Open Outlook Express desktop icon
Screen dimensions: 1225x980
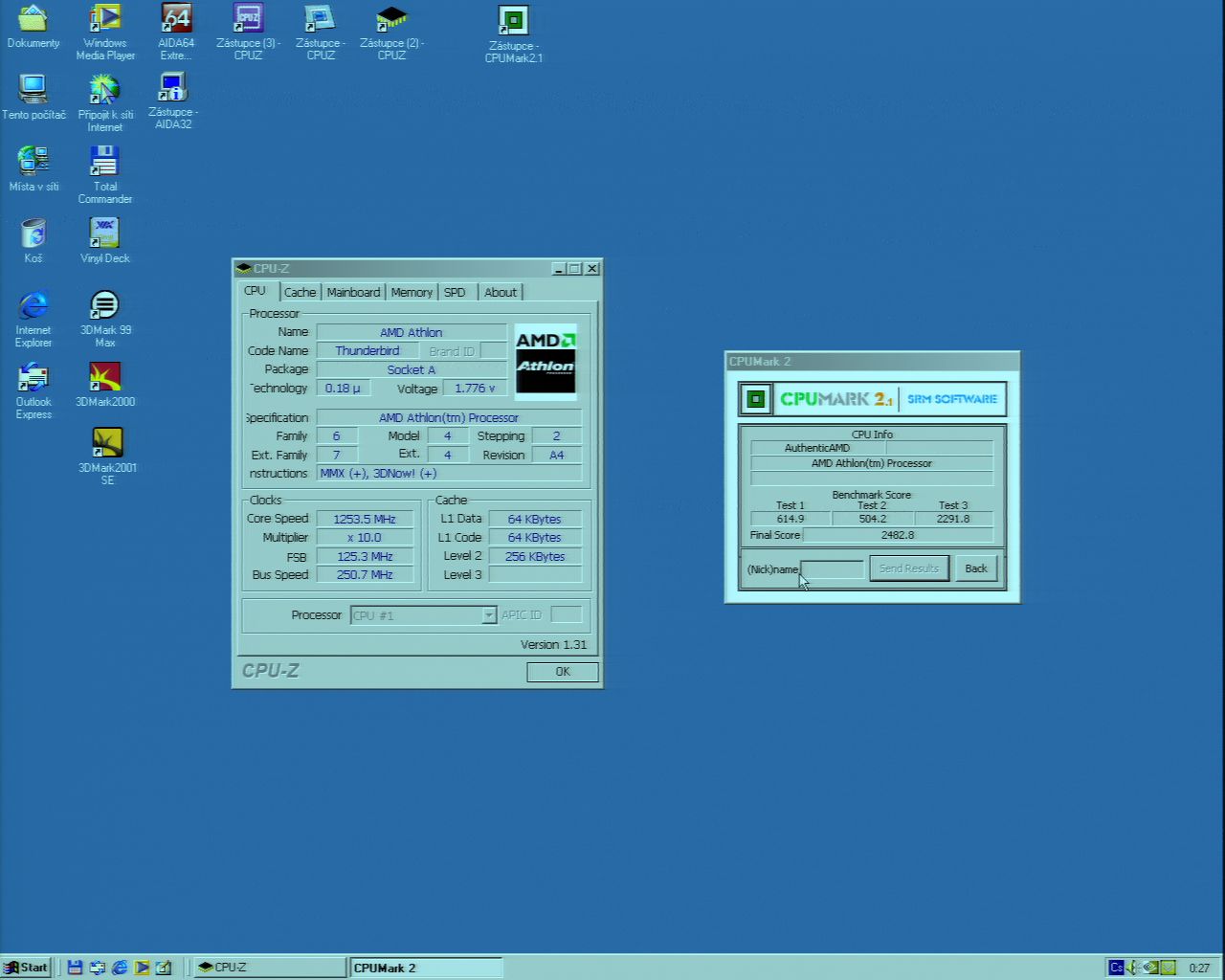pos(33,390)
